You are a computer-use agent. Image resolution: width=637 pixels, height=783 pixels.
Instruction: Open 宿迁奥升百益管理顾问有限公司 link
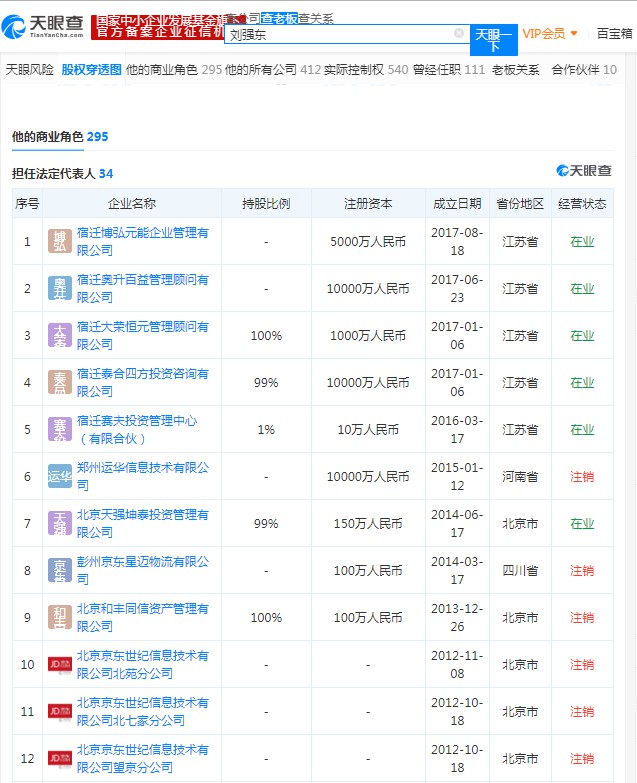pyautogui.click(x=143, y=288)
